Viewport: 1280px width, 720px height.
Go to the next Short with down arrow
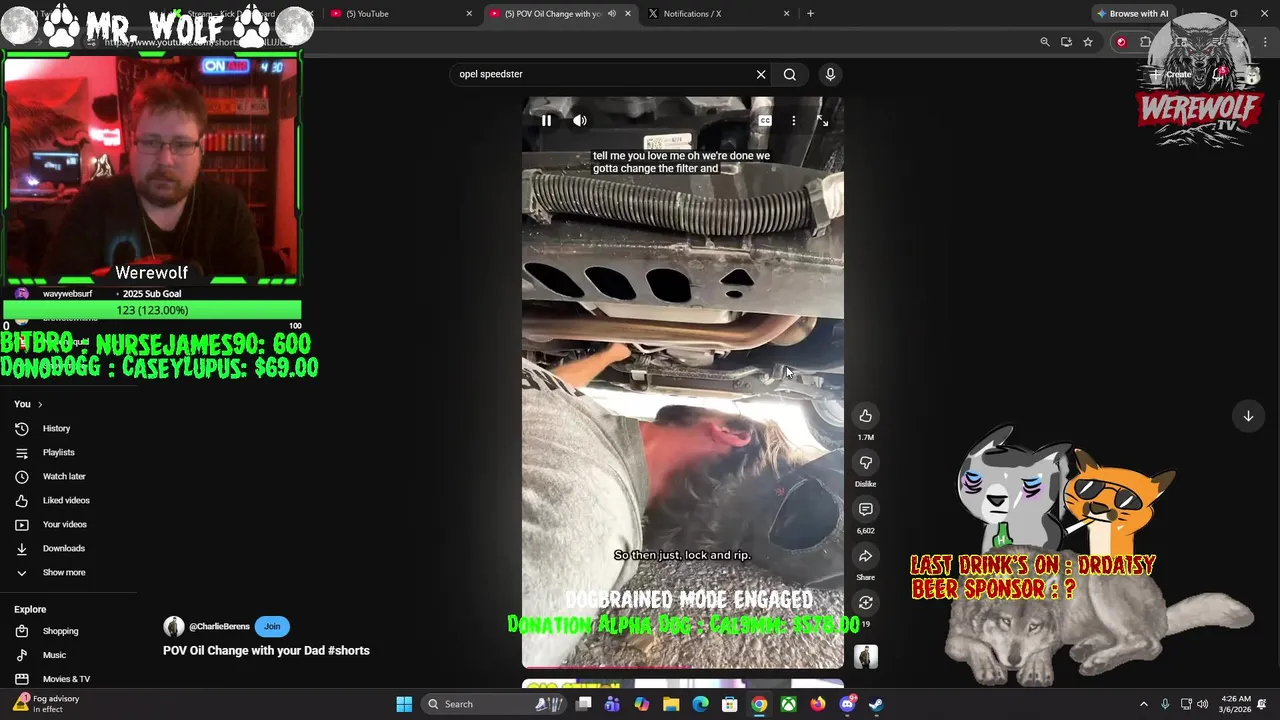pyautogui.click(x=1248, y=416)
